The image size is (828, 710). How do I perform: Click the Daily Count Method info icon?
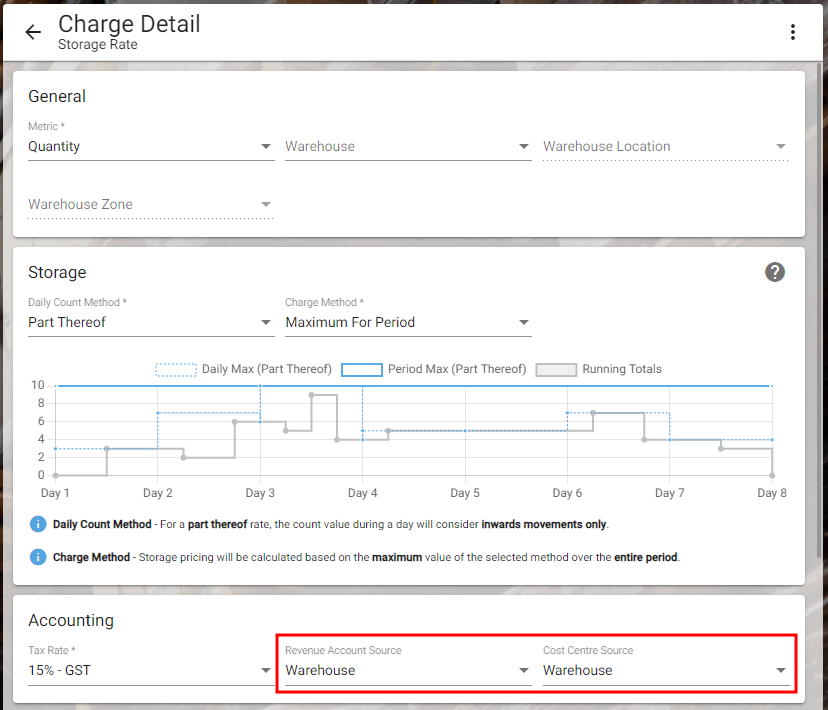(x=37, y=524)
